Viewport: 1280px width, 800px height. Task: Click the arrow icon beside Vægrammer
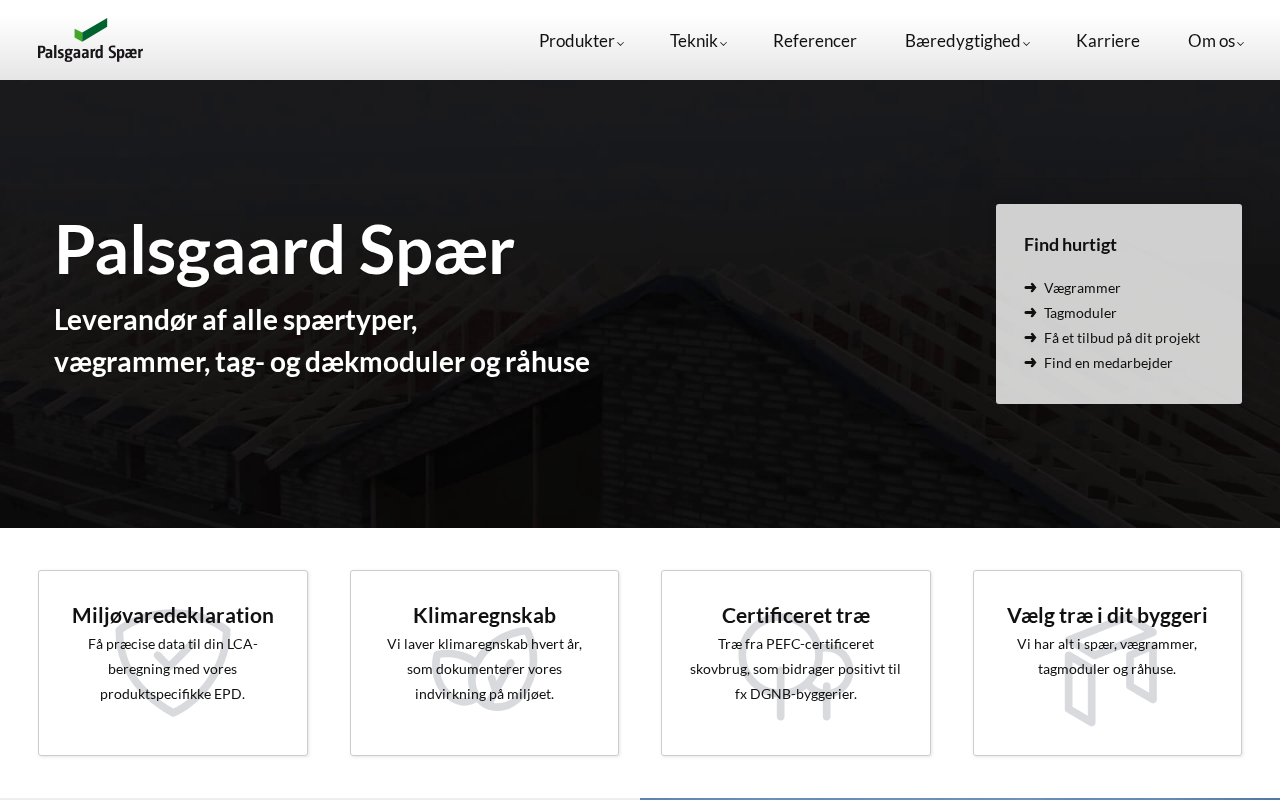pos(1030,288)
